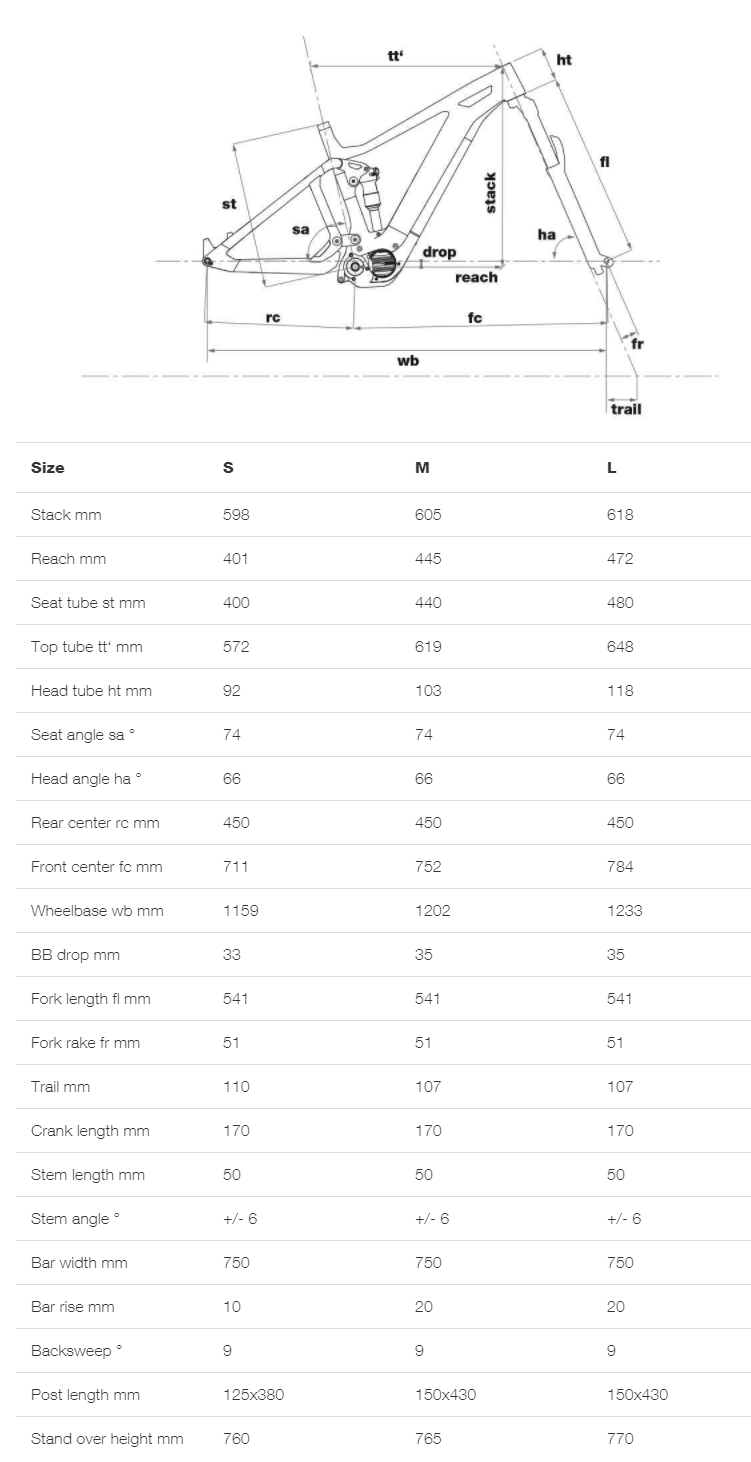The image size is (751, 1462).
Task: Click the 'Wheelbase wb mm' row label
Action: click(x=97, y=911)
